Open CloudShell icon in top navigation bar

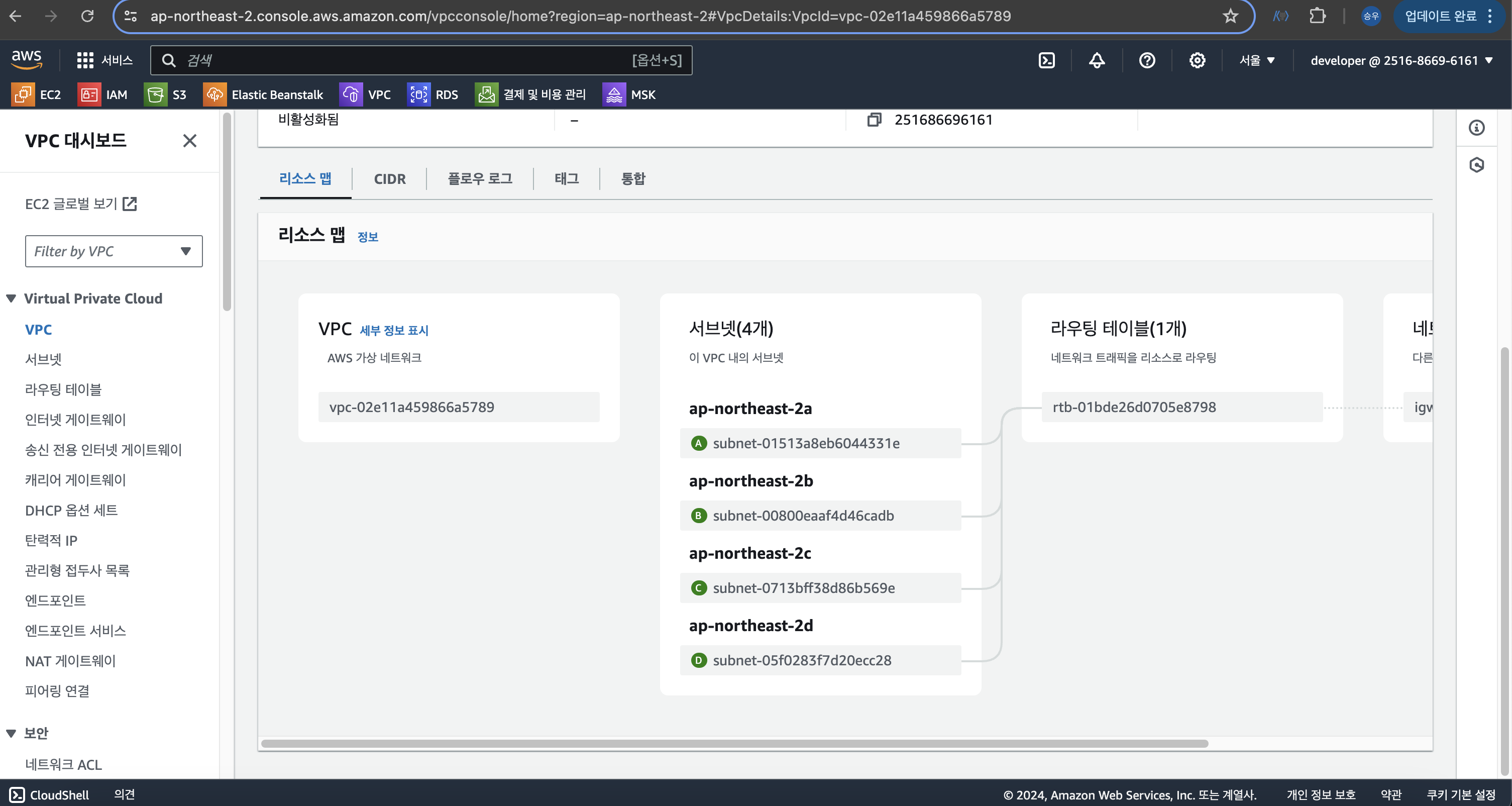point(1046,60)
